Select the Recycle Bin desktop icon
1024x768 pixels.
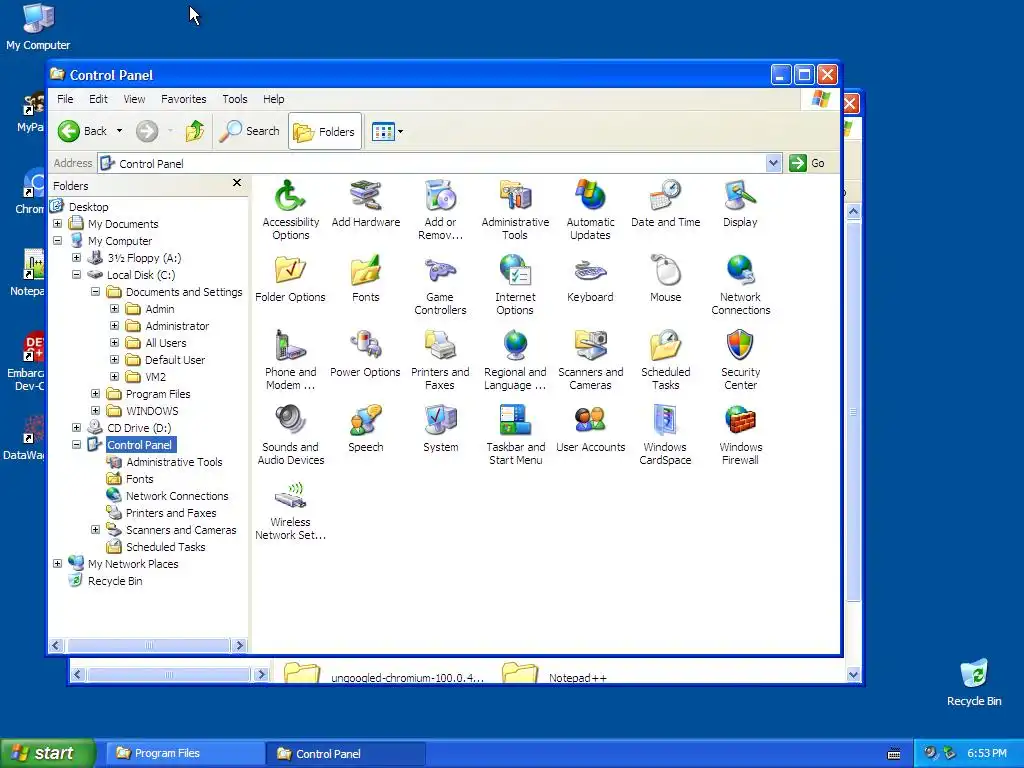tap(974, 682)
